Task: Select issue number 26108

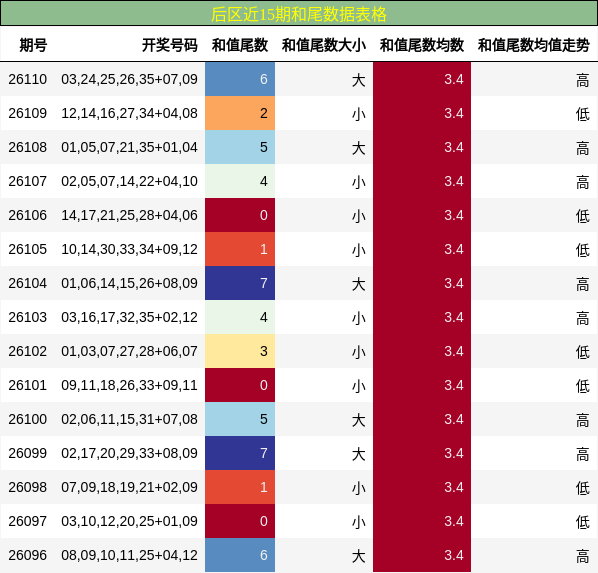Action: pos(27,147)
